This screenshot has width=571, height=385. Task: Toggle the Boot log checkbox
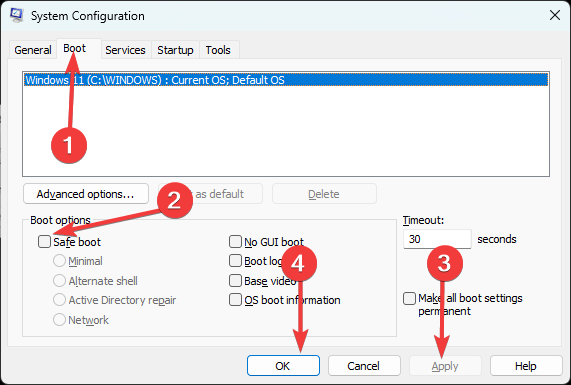click(235, 261)
